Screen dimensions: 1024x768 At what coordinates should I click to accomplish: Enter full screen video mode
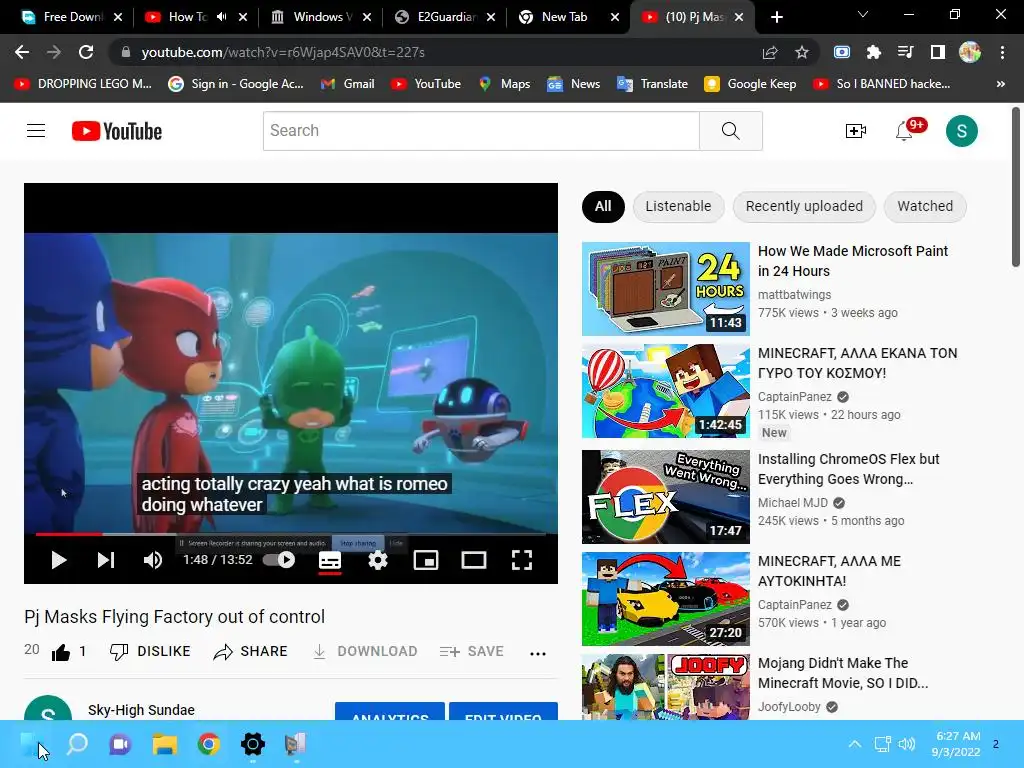pyautogui.click(x=522, y=560)
